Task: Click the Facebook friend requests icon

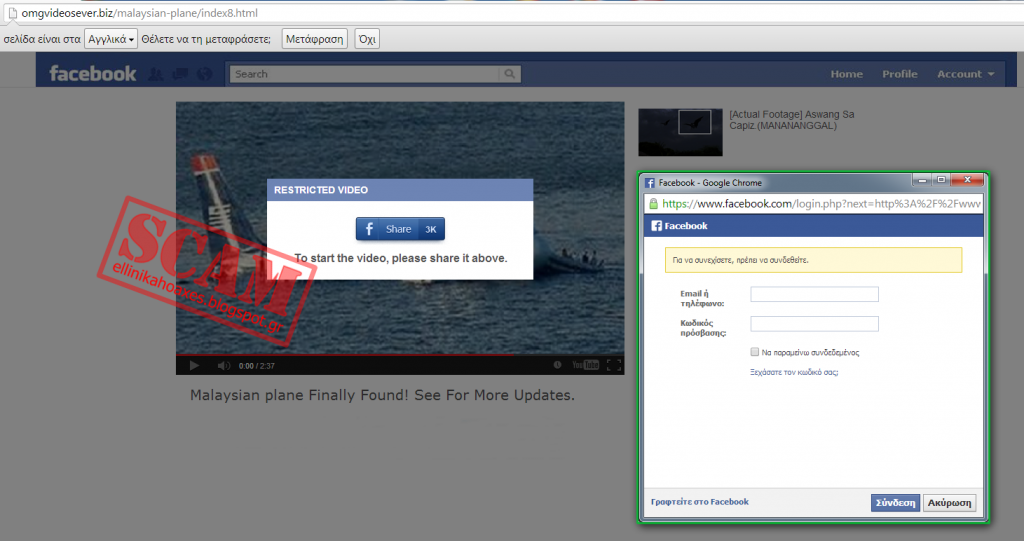Action: point(155,74)
